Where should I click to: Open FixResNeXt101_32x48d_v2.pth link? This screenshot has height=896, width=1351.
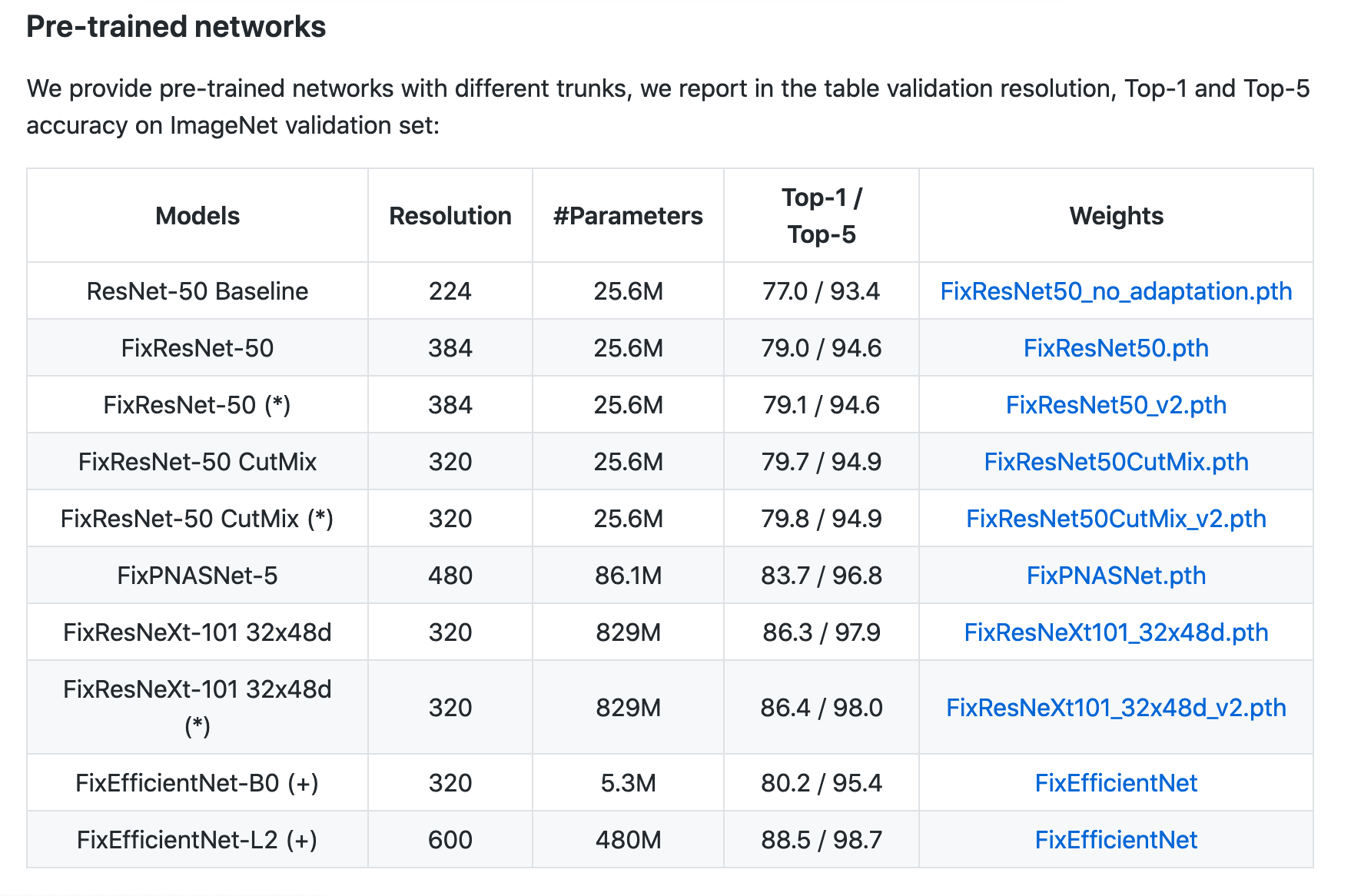coord(1116,708)
